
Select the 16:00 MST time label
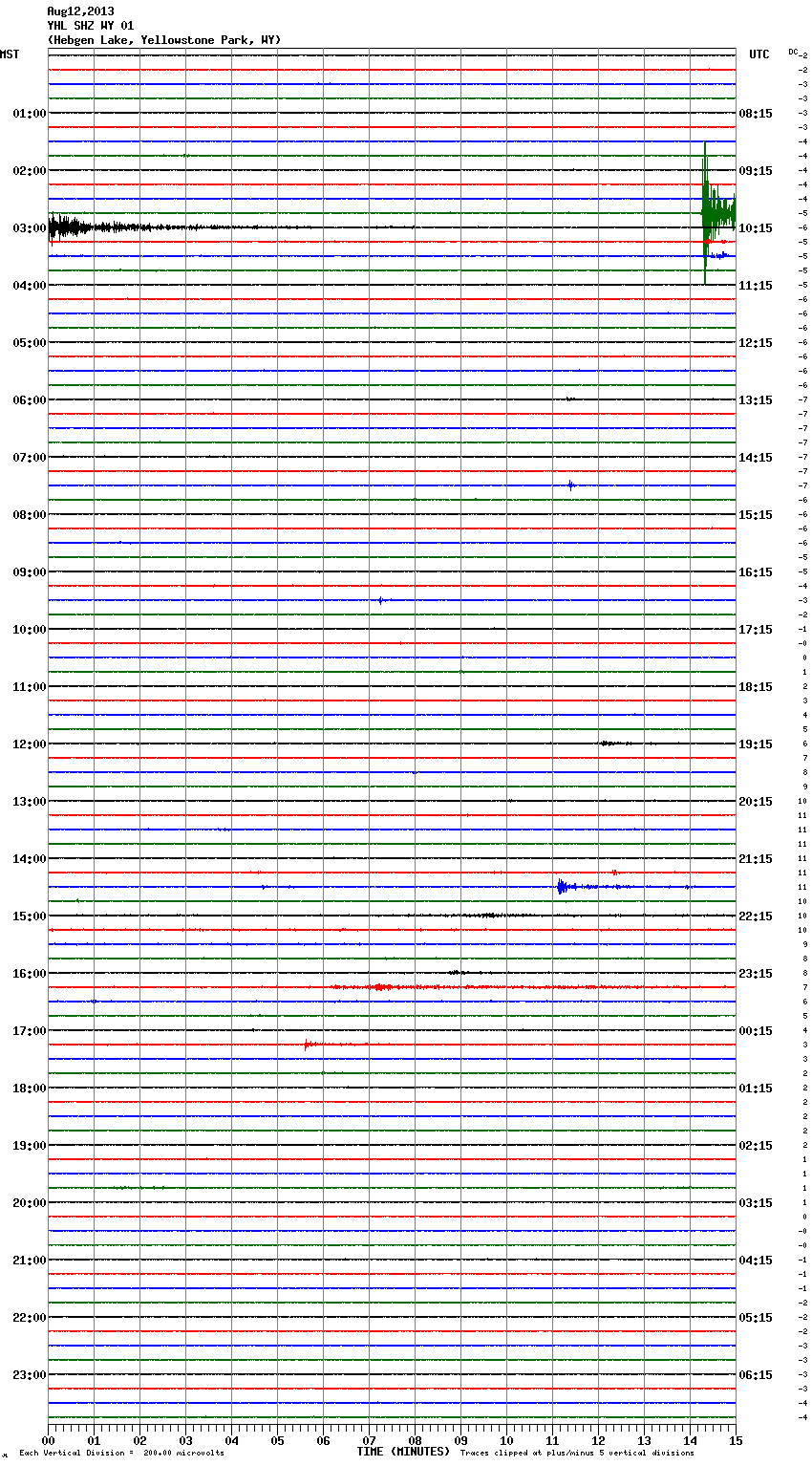point(30,974)
